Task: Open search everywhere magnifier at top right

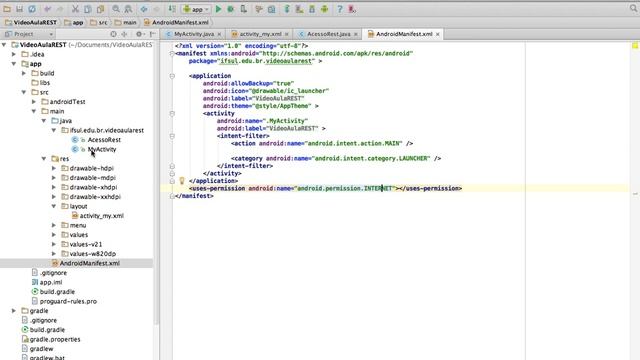Action: [633, 9]
